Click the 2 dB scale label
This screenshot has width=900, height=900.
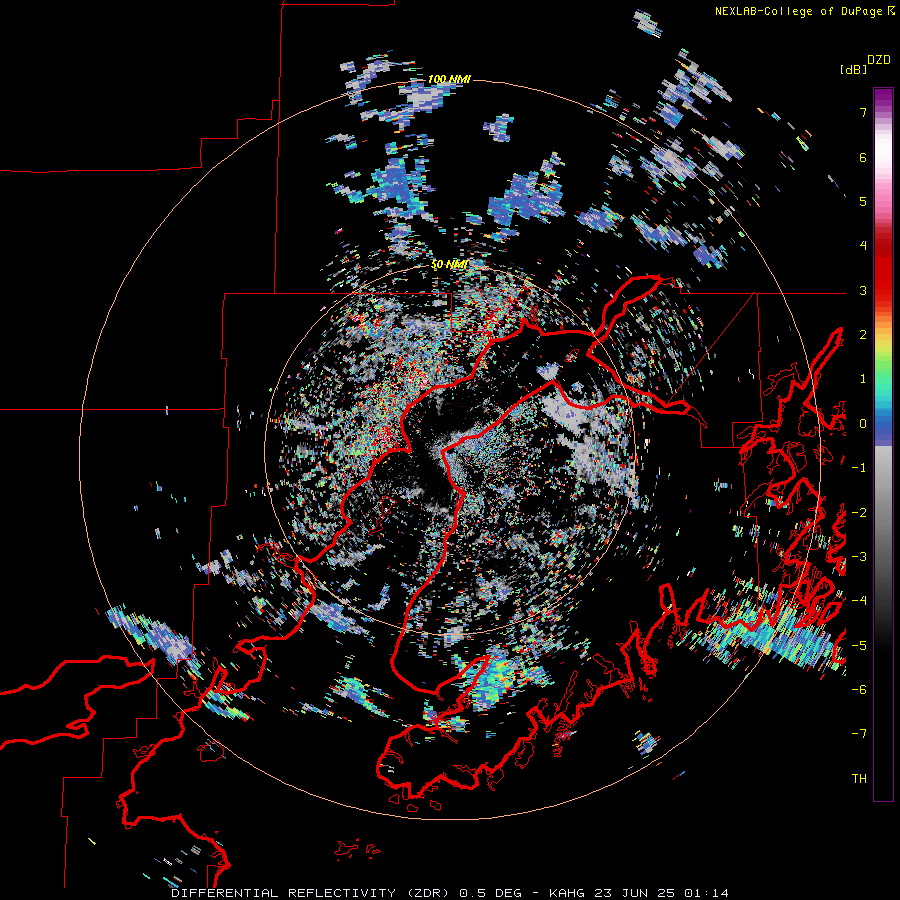click(x=863, y=335)
